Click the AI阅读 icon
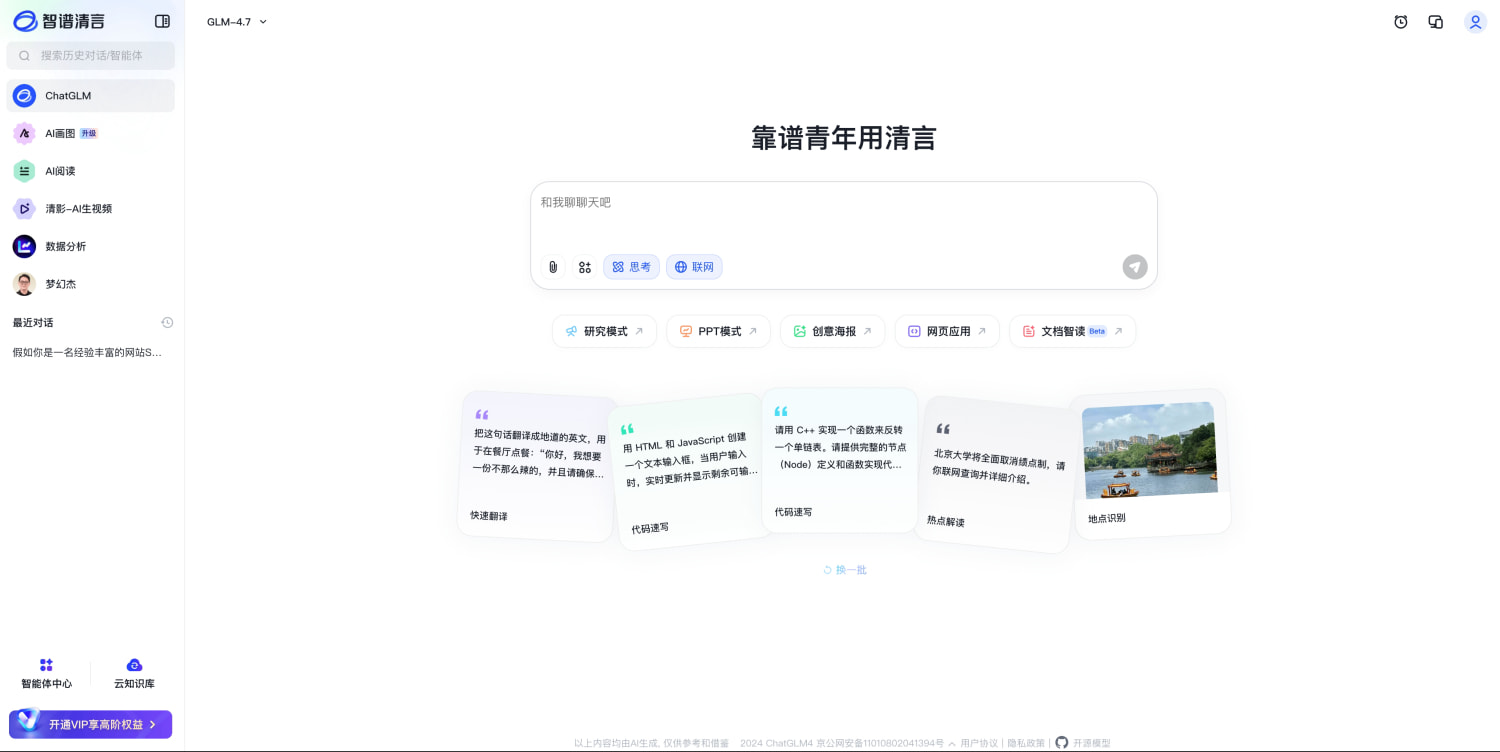This screenshot has height=752, width=1500. coord(24,171)
